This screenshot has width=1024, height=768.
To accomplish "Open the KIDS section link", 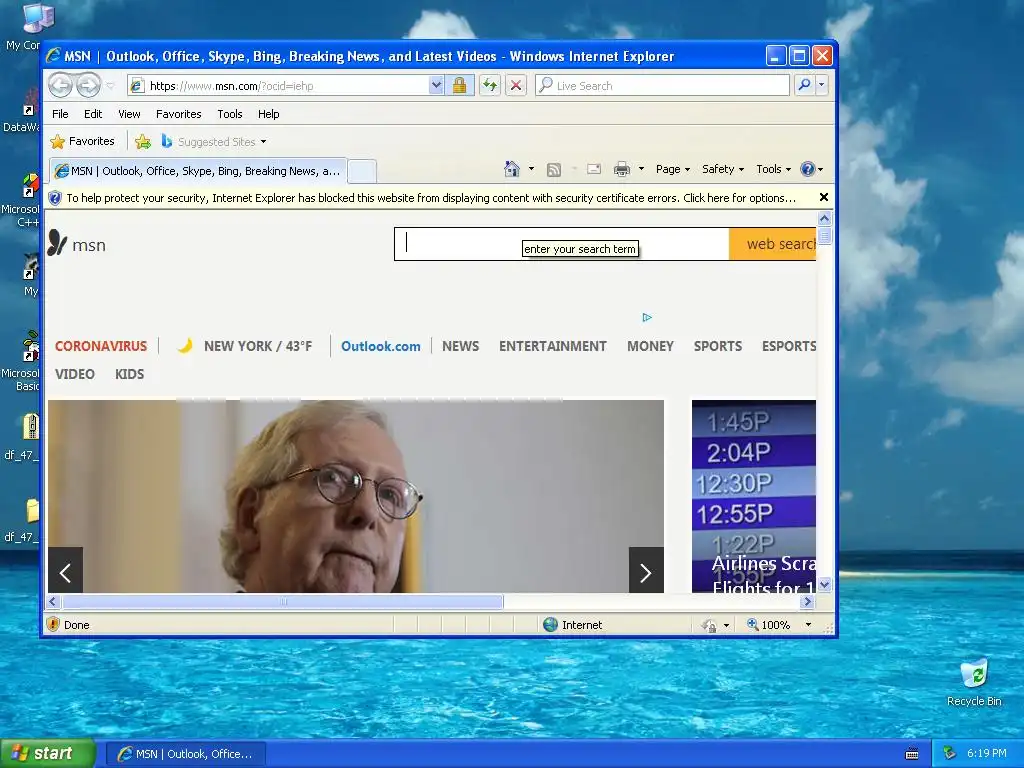I will coord(129,374).
